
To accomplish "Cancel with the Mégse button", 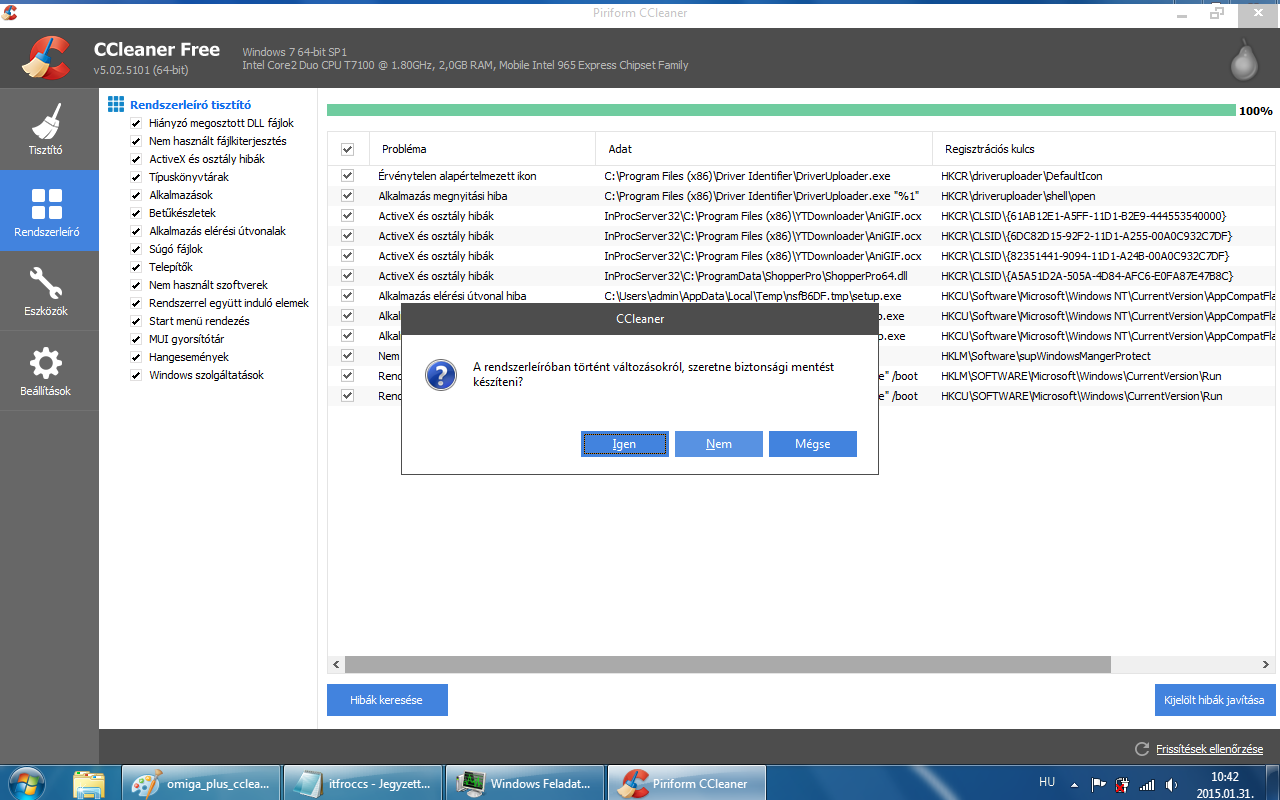I will 812,444.
